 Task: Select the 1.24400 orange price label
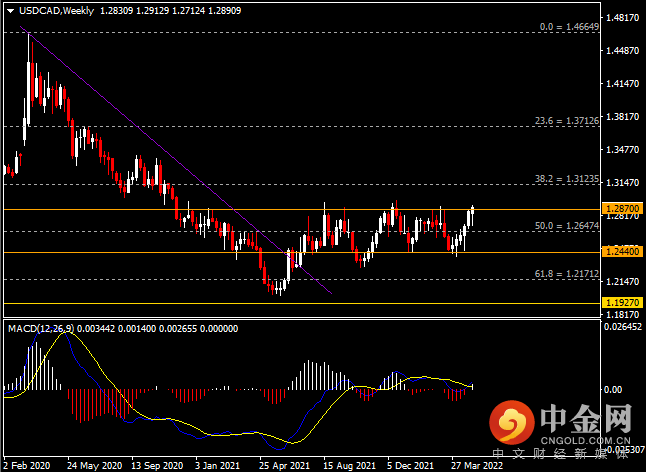(622, 251)
